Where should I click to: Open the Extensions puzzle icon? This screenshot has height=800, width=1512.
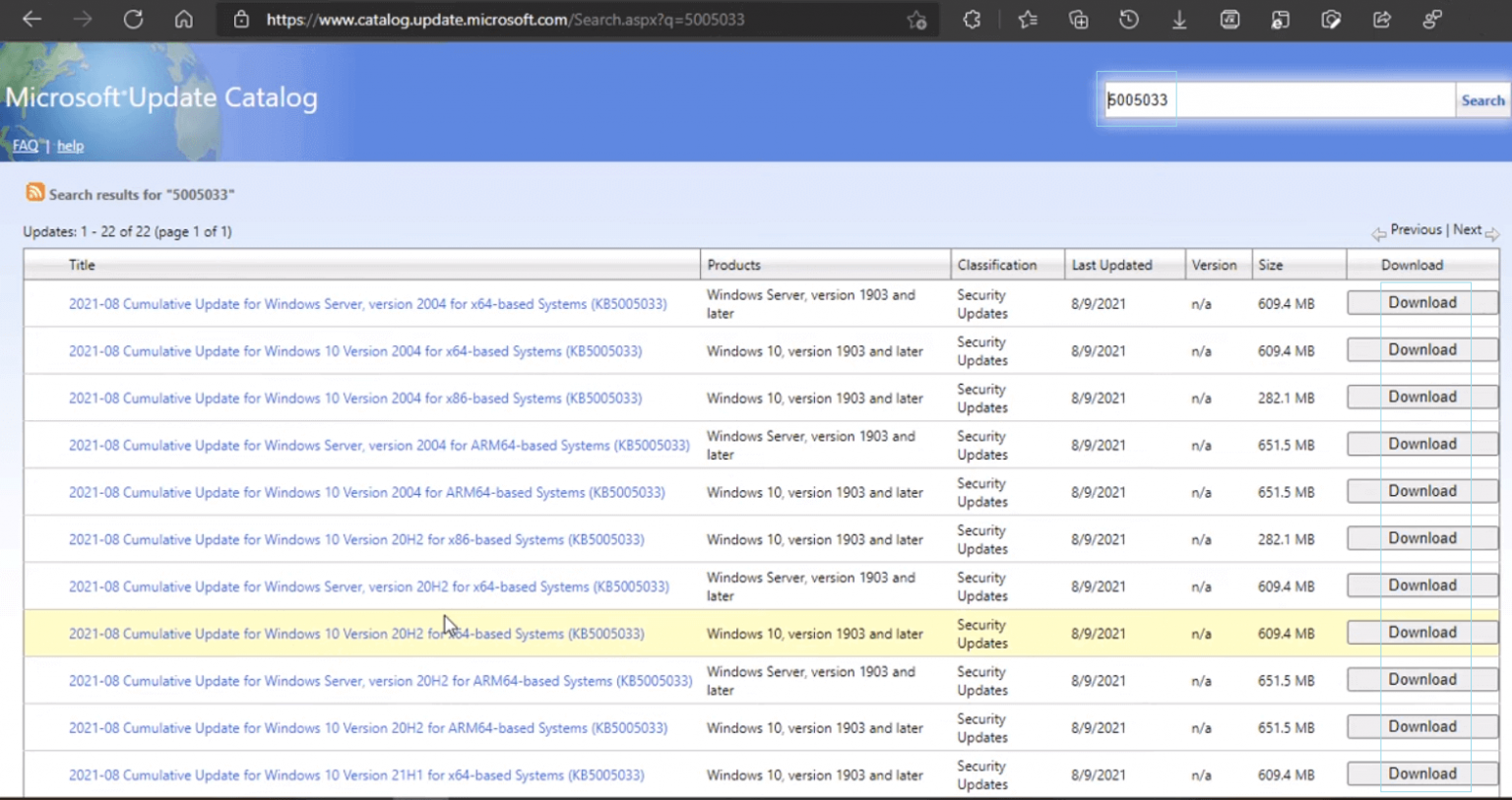pos(972,20)
